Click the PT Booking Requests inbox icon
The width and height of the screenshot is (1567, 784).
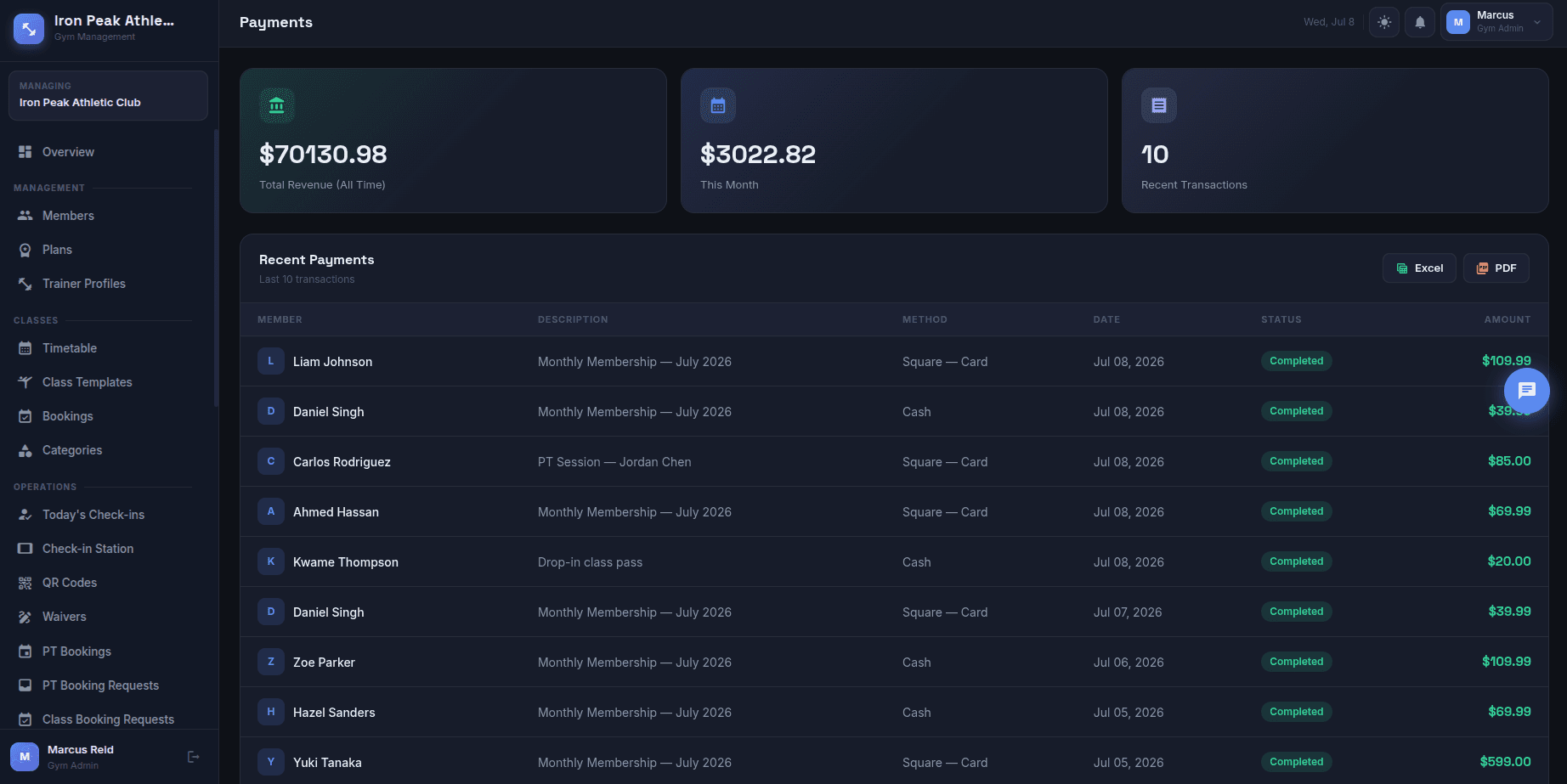pos(25,685)
